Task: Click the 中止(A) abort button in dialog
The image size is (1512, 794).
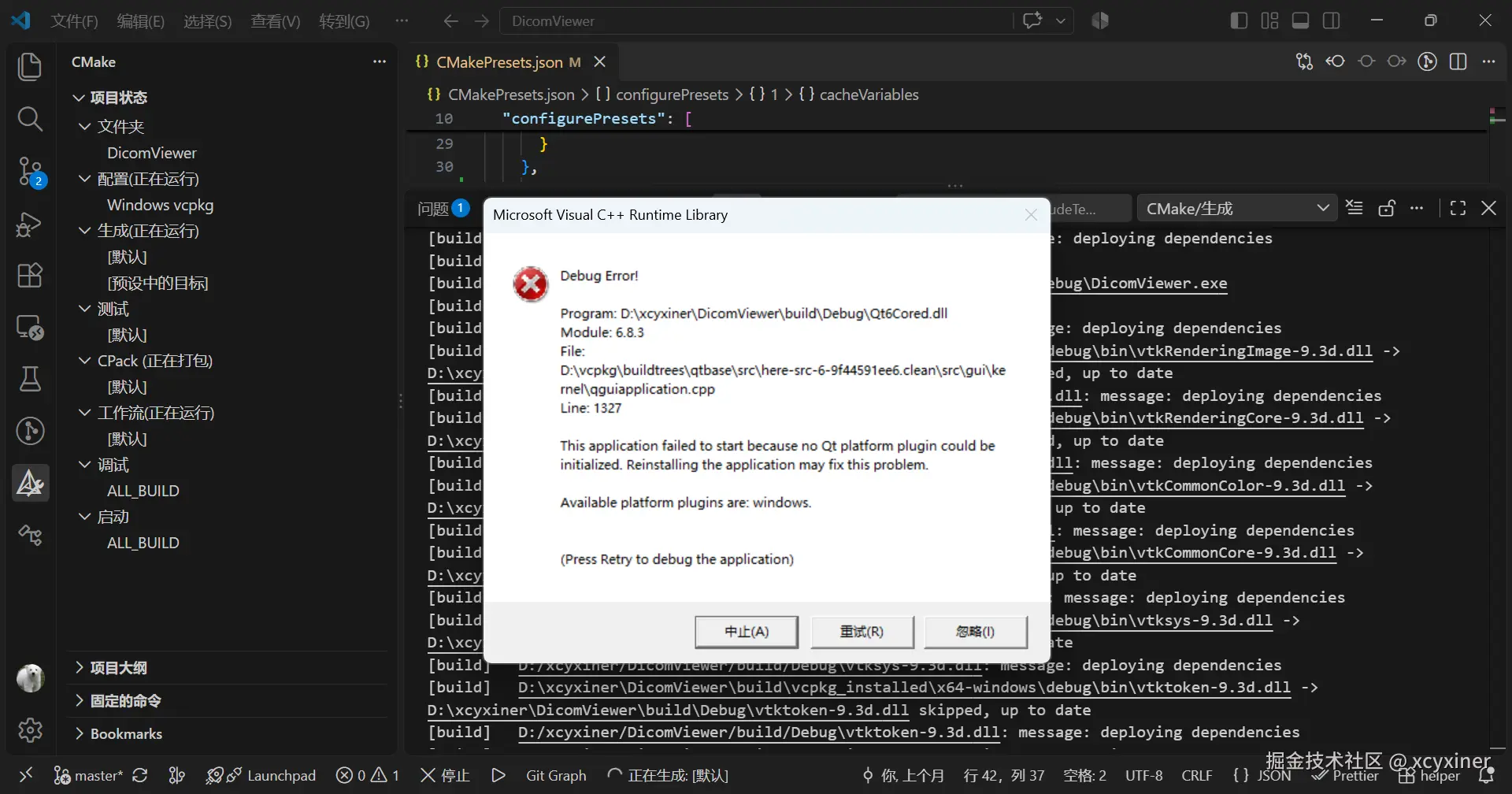Action: (747, 632)
